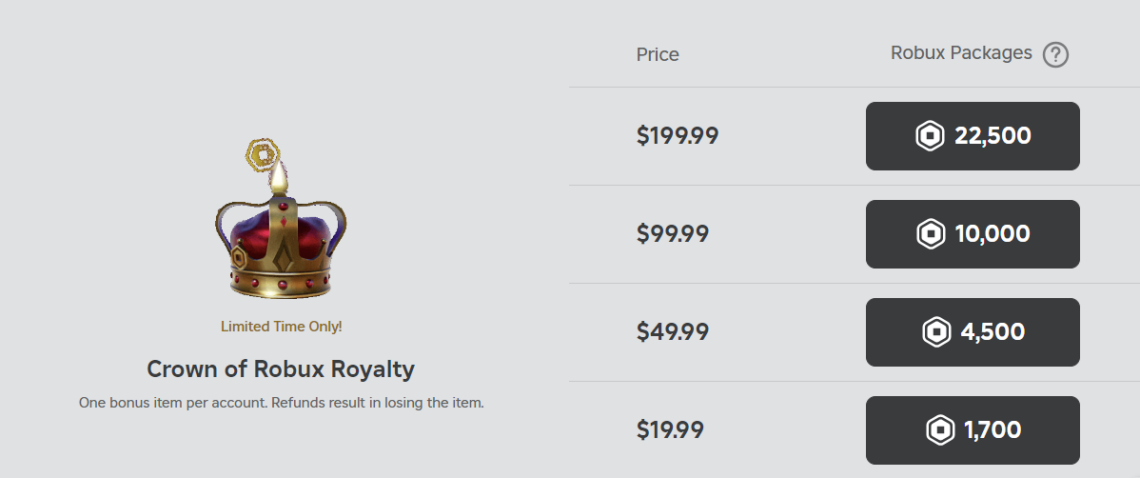
Task: Click the Crown of Robux Royalty title
Action: 281,369
